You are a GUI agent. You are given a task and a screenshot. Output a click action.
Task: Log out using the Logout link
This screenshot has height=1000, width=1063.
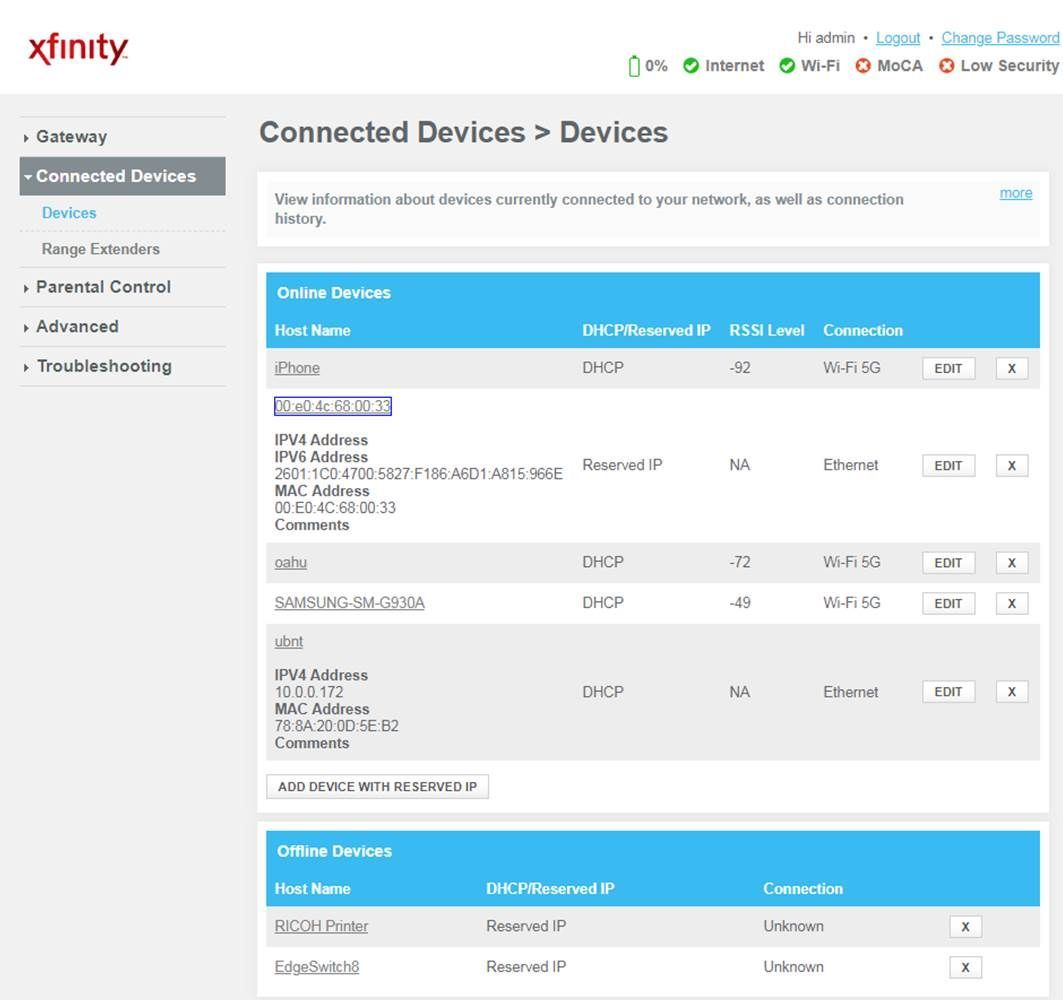tap(897, 38)
